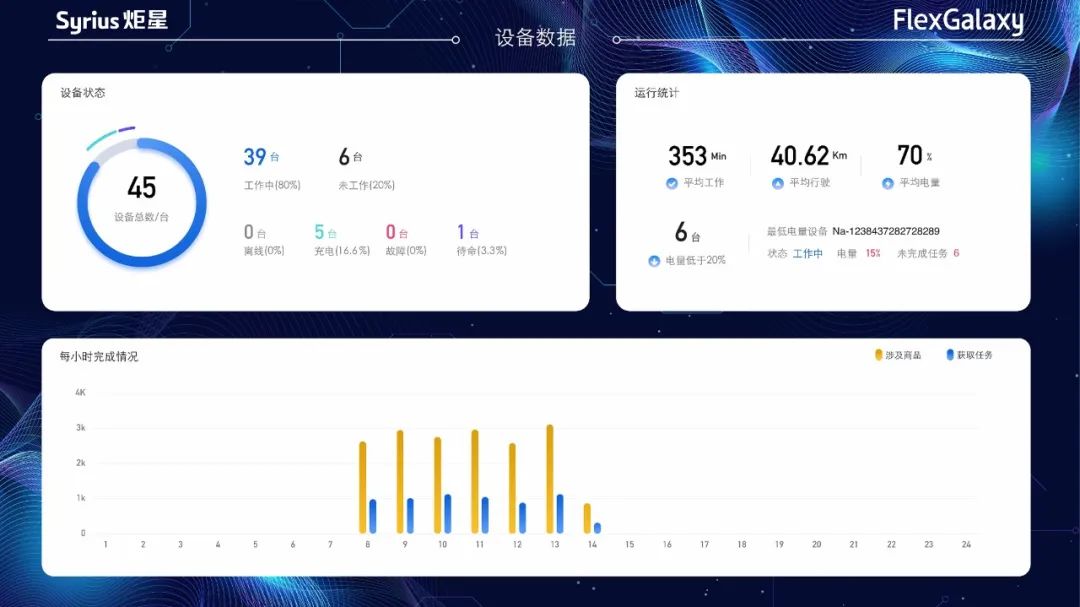Click the blue icon beside 平均行驶
Viewport: 1080px width, 607px height.
click(778, 183)
